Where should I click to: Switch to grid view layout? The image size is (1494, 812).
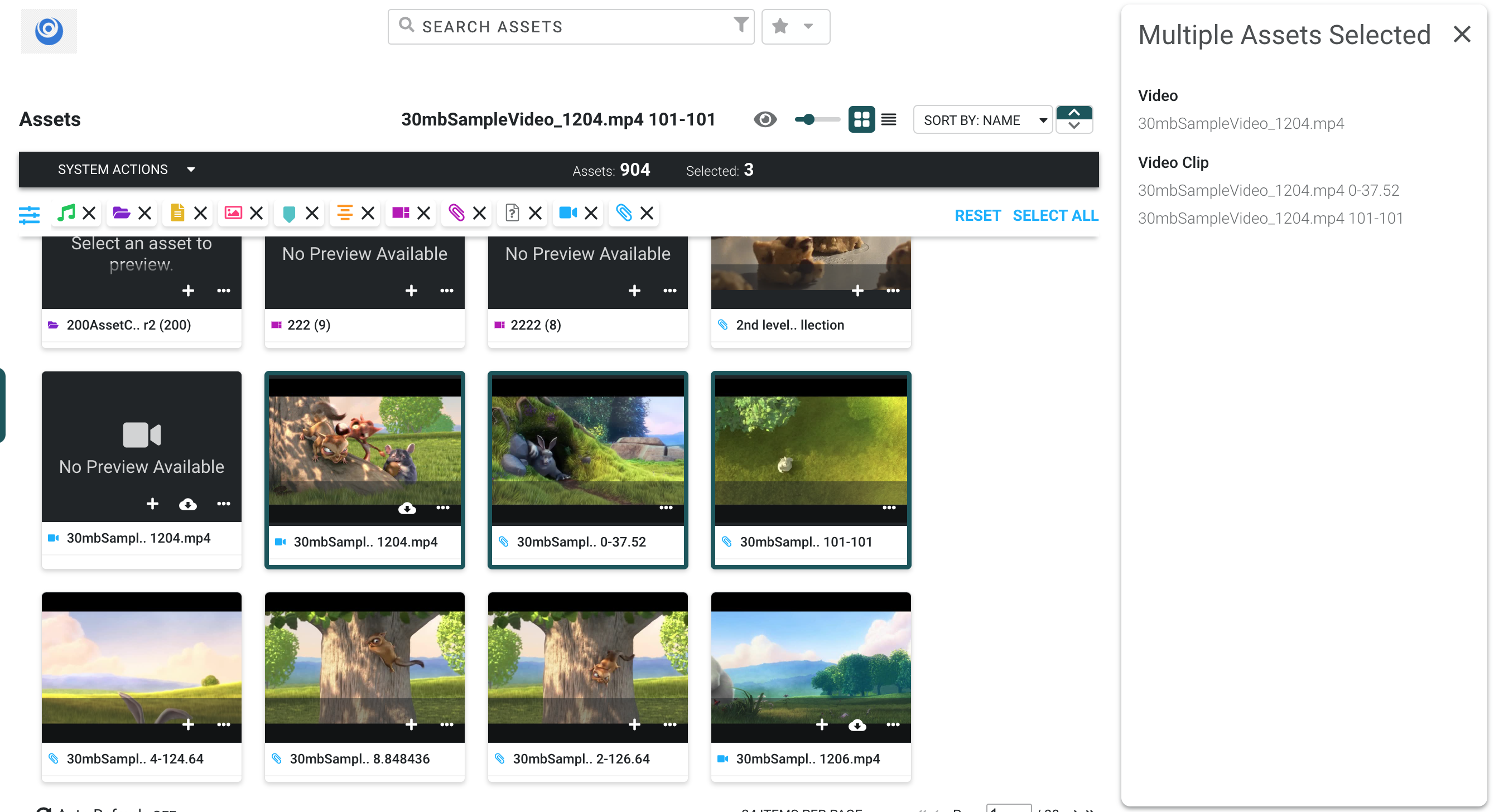coord(861,119)
